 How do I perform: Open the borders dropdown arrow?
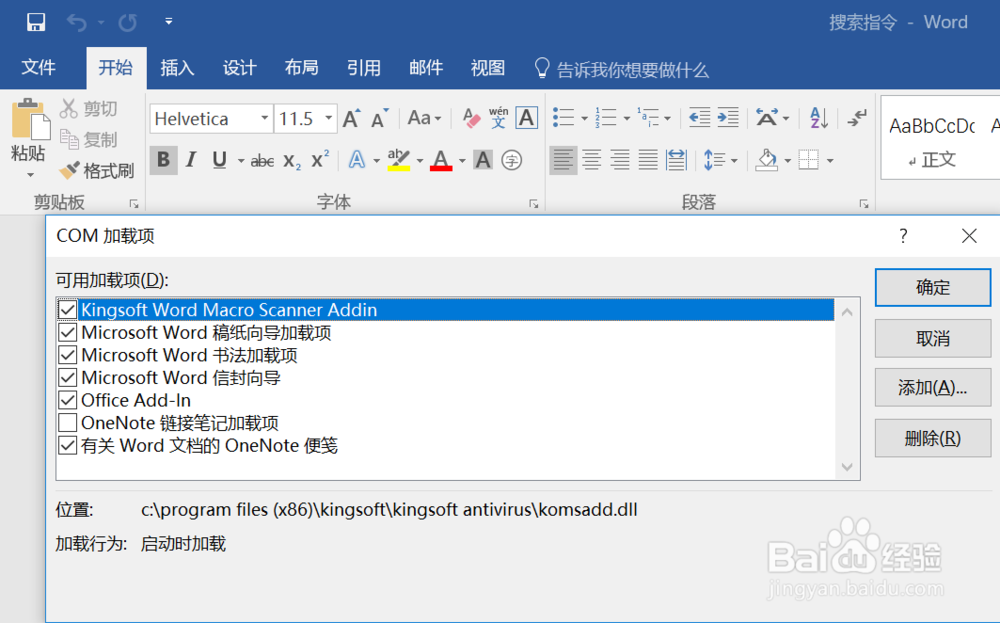(x=830, y=161)
